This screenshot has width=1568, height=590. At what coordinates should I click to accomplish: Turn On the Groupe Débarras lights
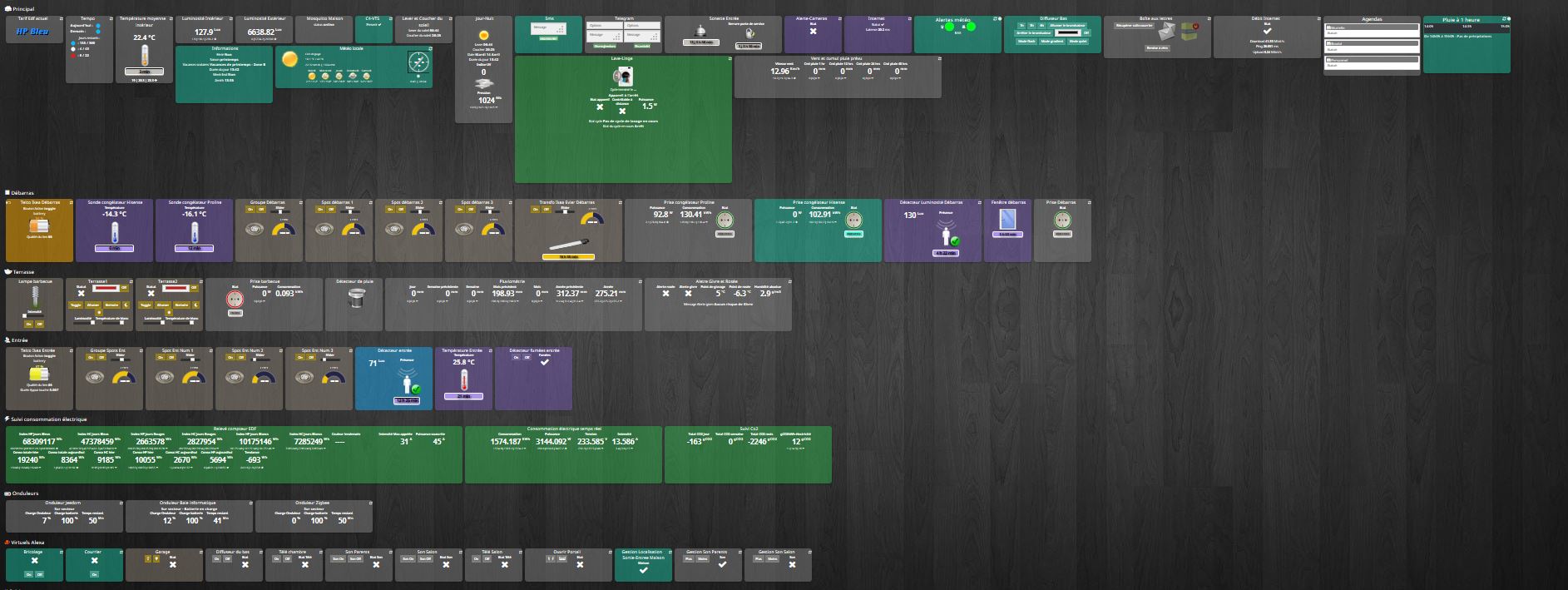coord(250,209)
